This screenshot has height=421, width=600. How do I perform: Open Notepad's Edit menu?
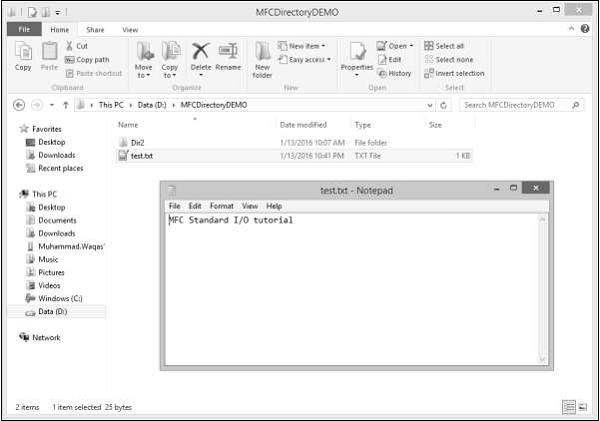point(195,206)
